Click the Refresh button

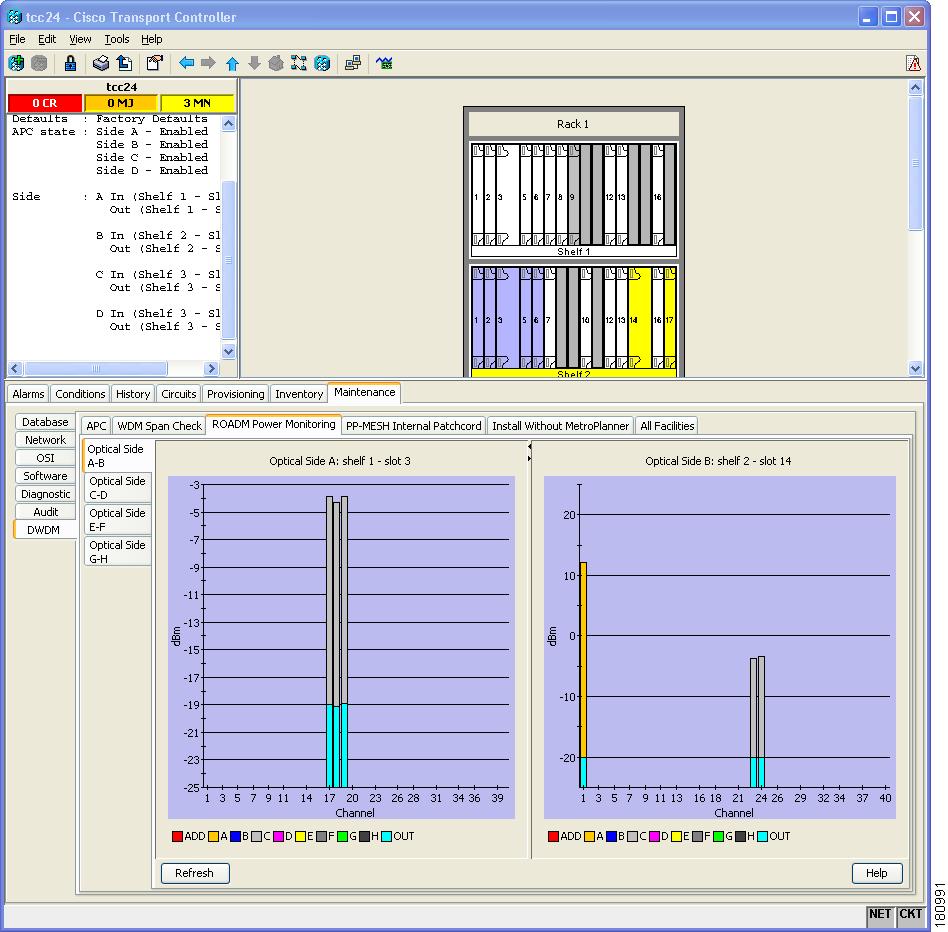(x=195, y=873)
